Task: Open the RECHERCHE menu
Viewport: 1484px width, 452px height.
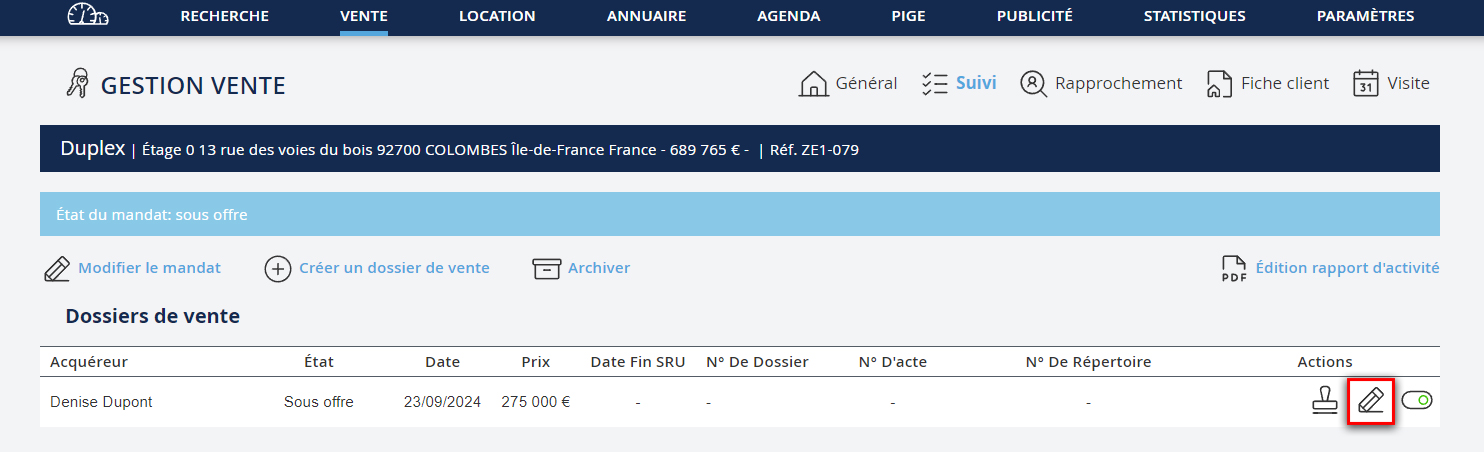Action: point(224,16)
